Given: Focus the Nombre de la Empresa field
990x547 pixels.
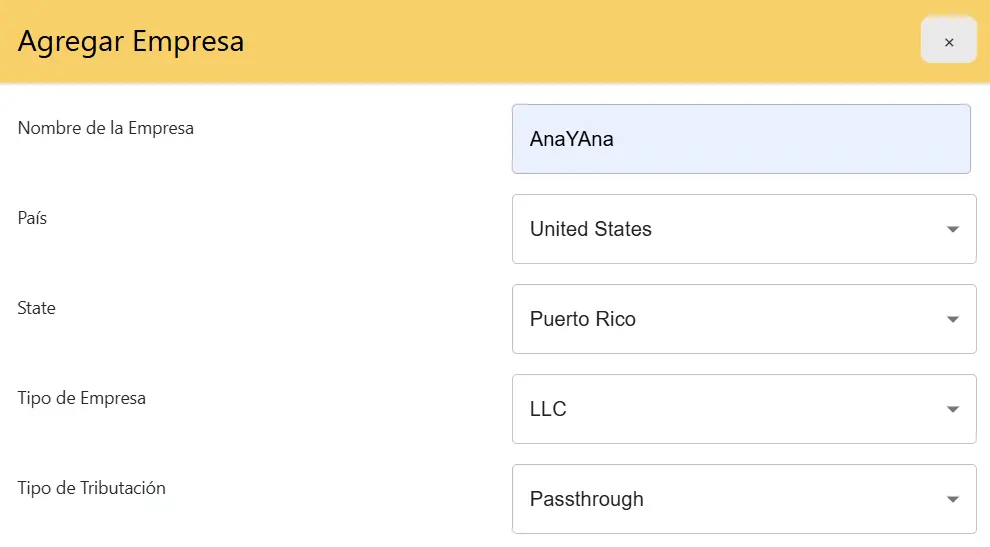Looking at the screenshot, I should [741, 139].
